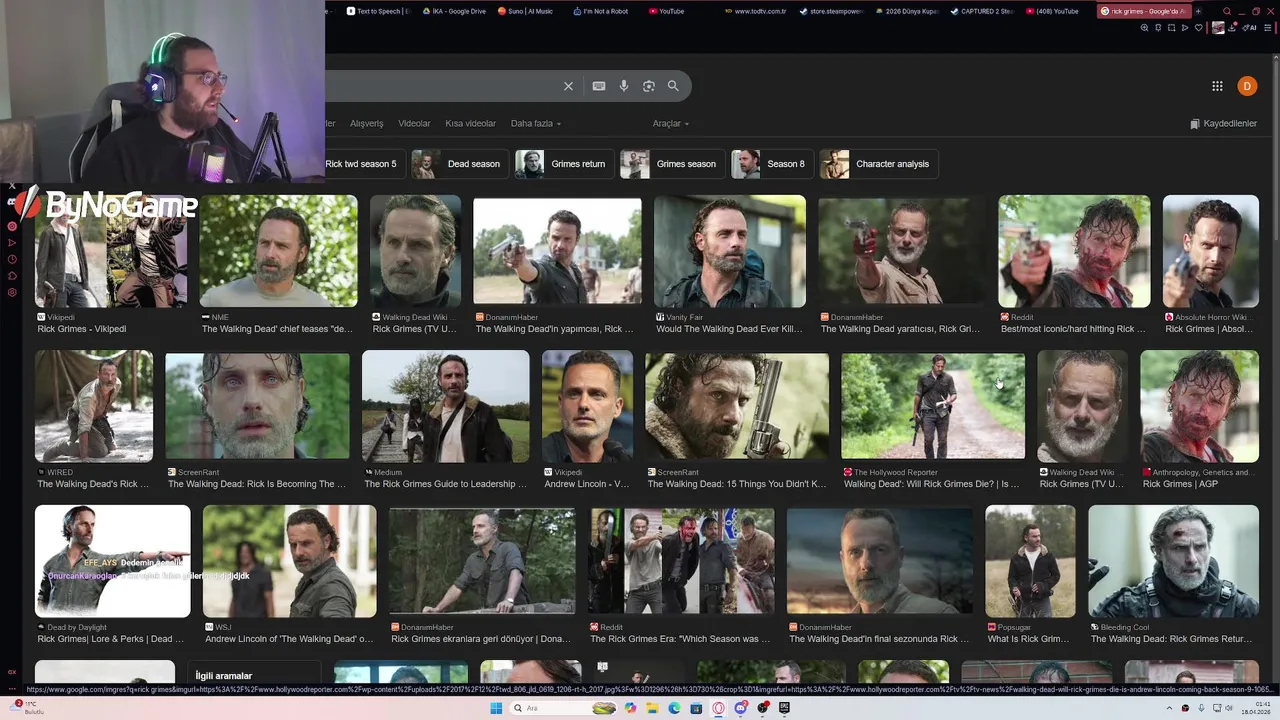
Task: Open the Hollywood Reporter image result
Action: point(933,405)
